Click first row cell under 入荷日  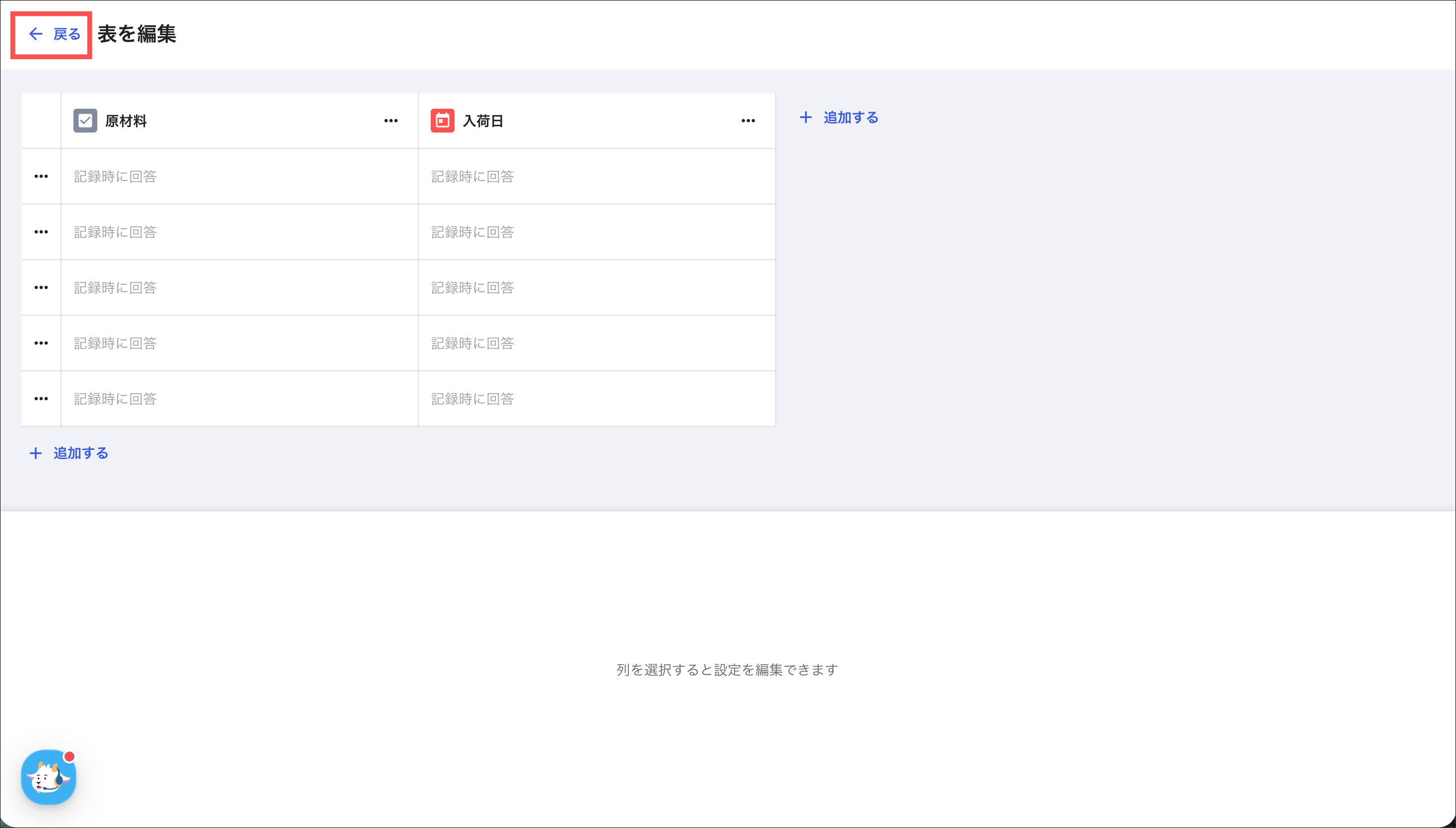point(597,176)
